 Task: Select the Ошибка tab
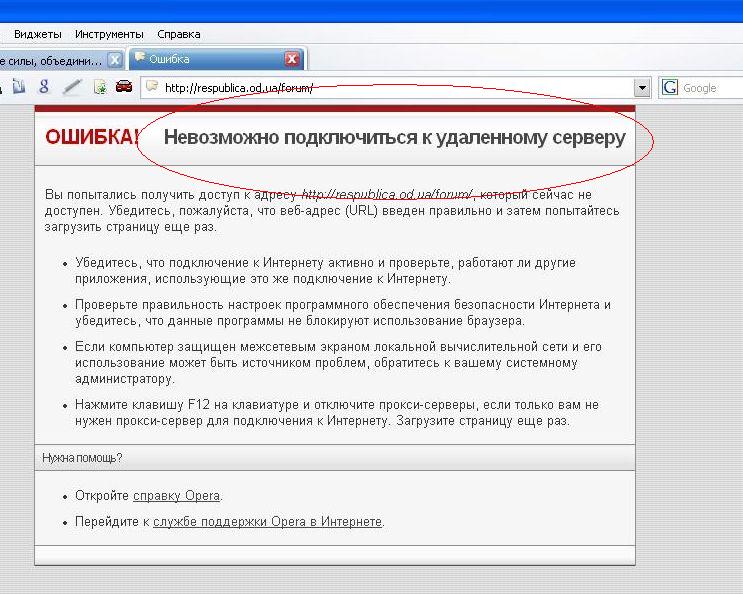point(218,59)
